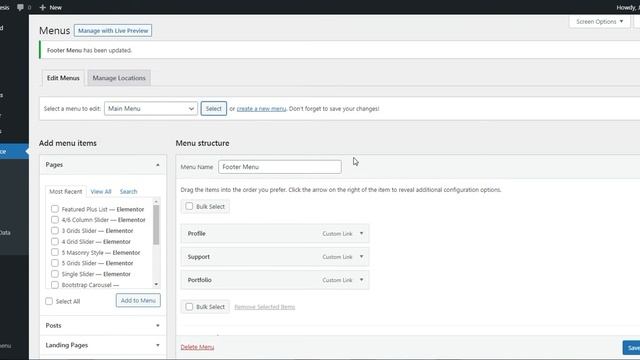Click the pages list scrollbar thumb
This screenshot has width=640, height=360.
(156, 225)
